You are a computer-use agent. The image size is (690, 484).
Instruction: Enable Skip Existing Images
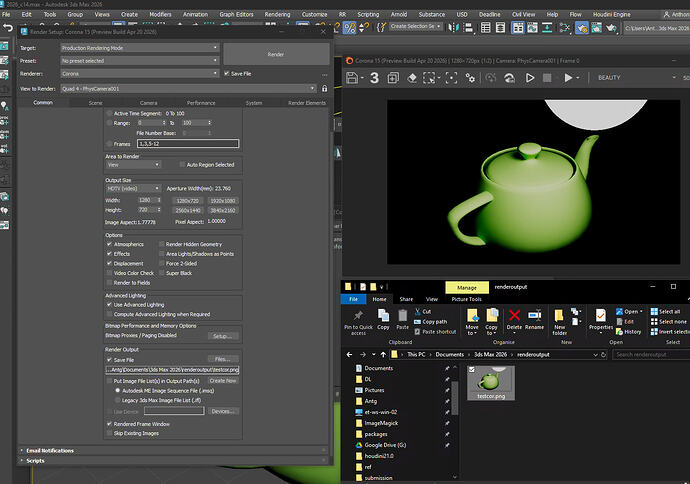(109, 433)
